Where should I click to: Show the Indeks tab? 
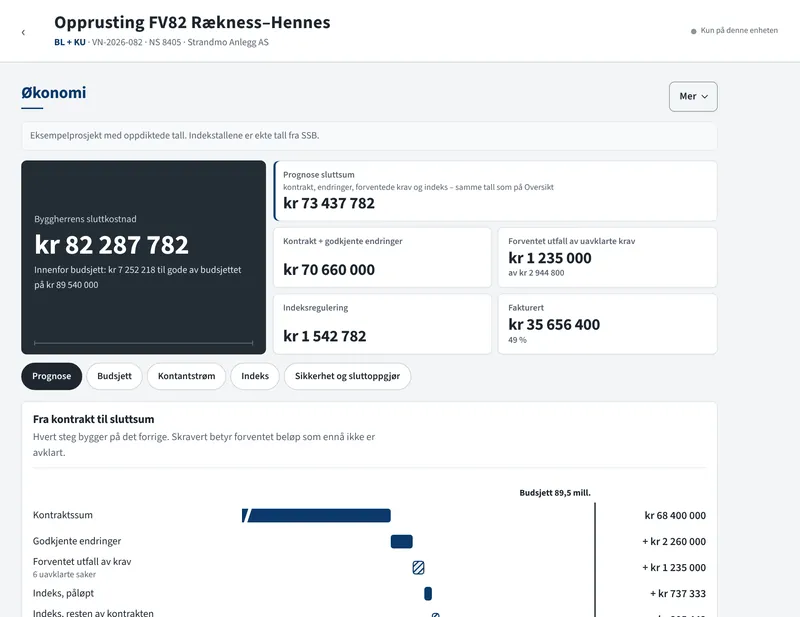[255, 376]
